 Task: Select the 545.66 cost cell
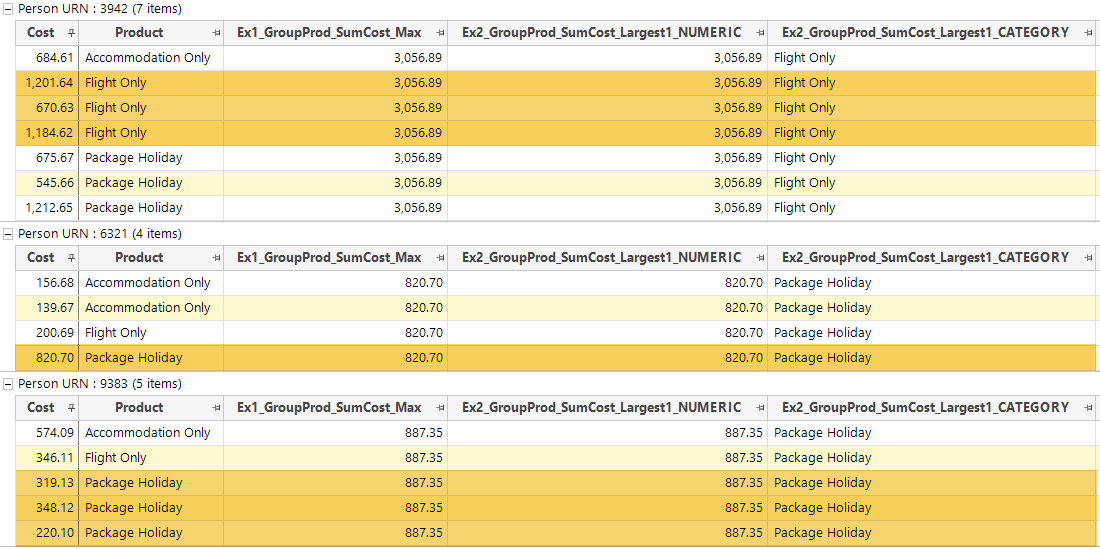click(47, 183)
